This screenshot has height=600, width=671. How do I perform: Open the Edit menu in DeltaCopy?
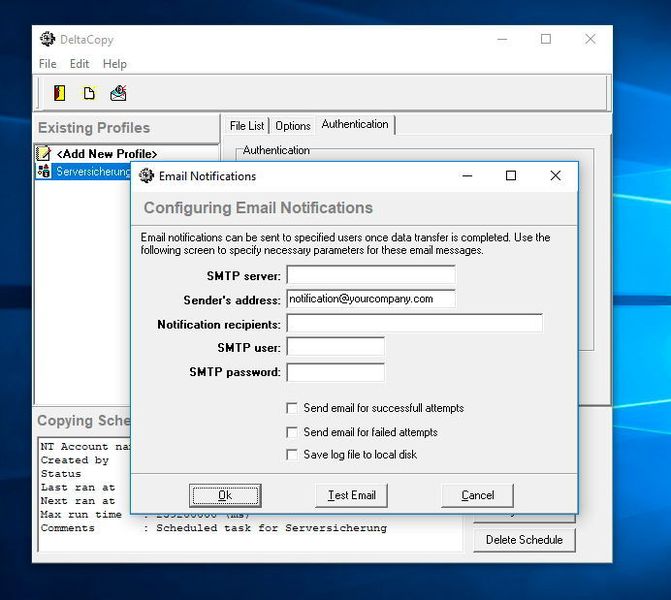[79, 64]
